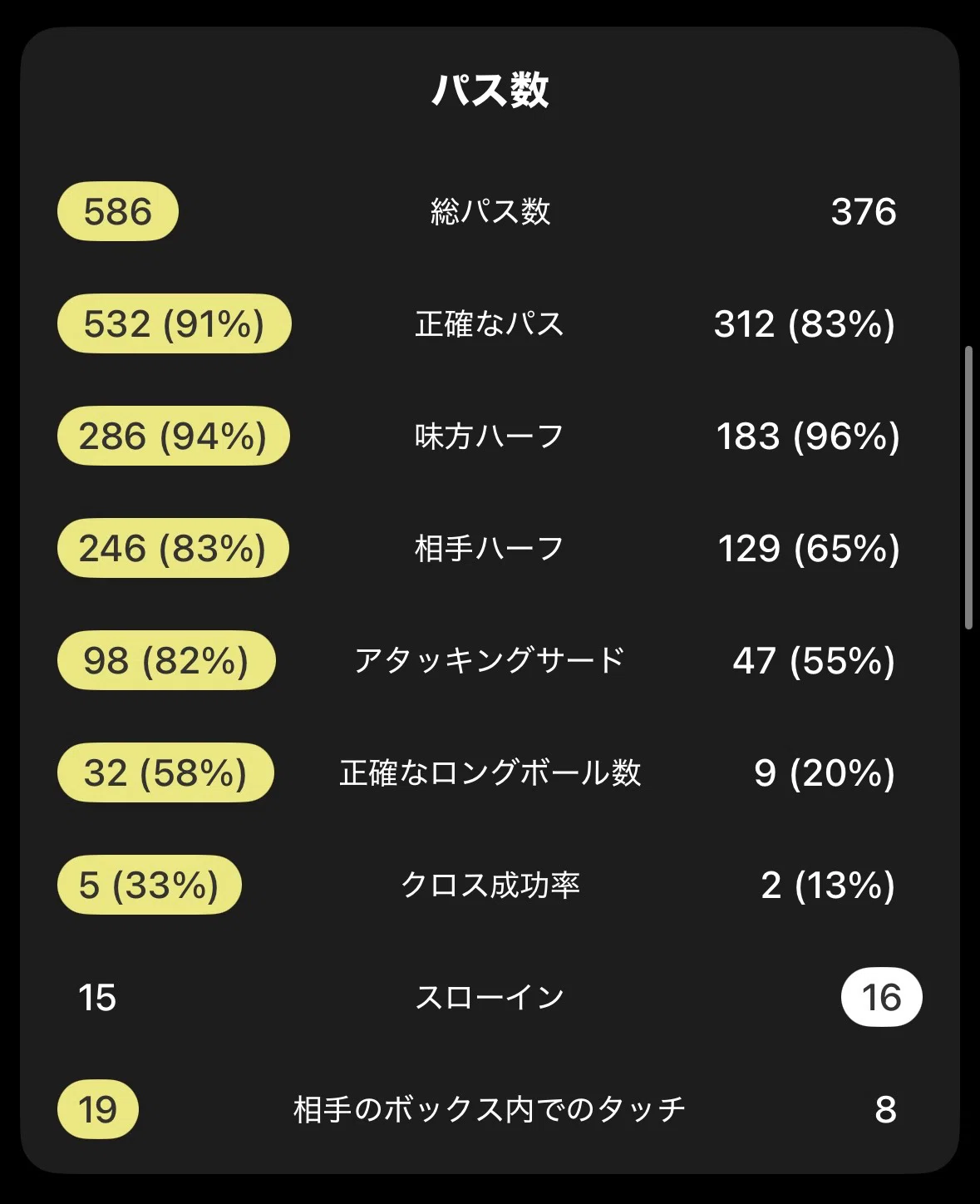Tap the 味方ハーフ stat label
Image resolution: width=980 pixels, height=1204 pixels.
click(x=490, y=436)
